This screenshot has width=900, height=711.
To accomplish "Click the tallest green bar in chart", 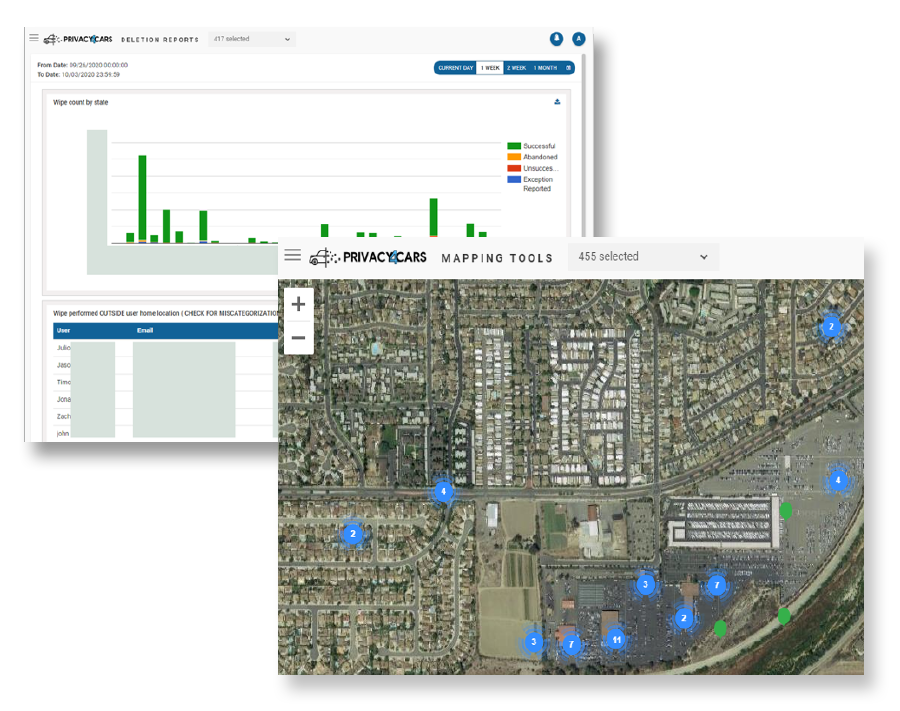I will 142,199.
